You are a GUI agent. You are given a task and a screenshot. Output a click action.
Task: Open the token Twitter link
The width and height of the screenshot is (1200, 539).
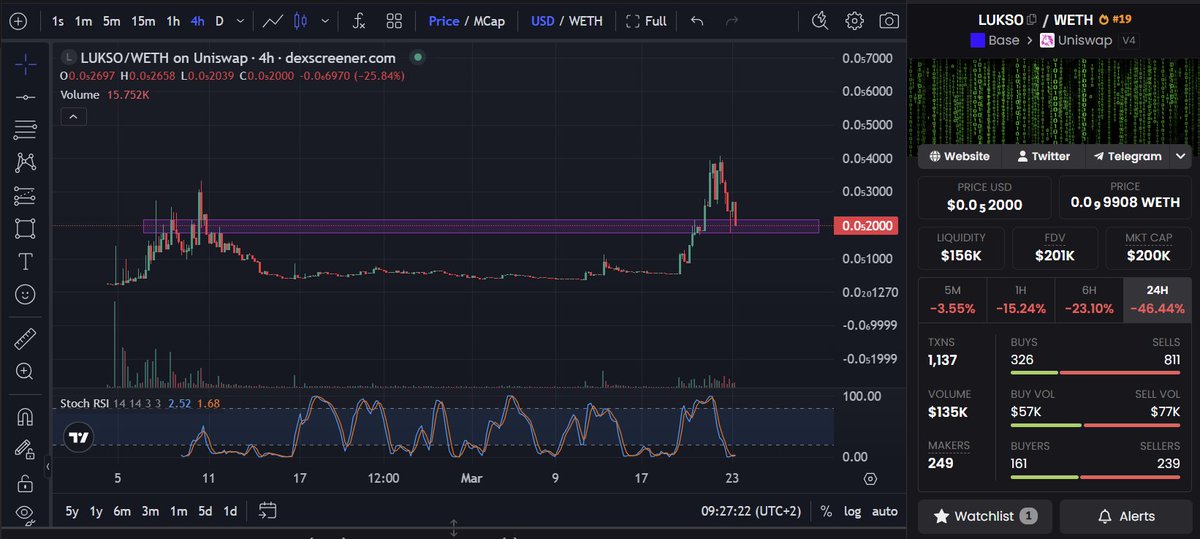click(x=1043, y=157)
